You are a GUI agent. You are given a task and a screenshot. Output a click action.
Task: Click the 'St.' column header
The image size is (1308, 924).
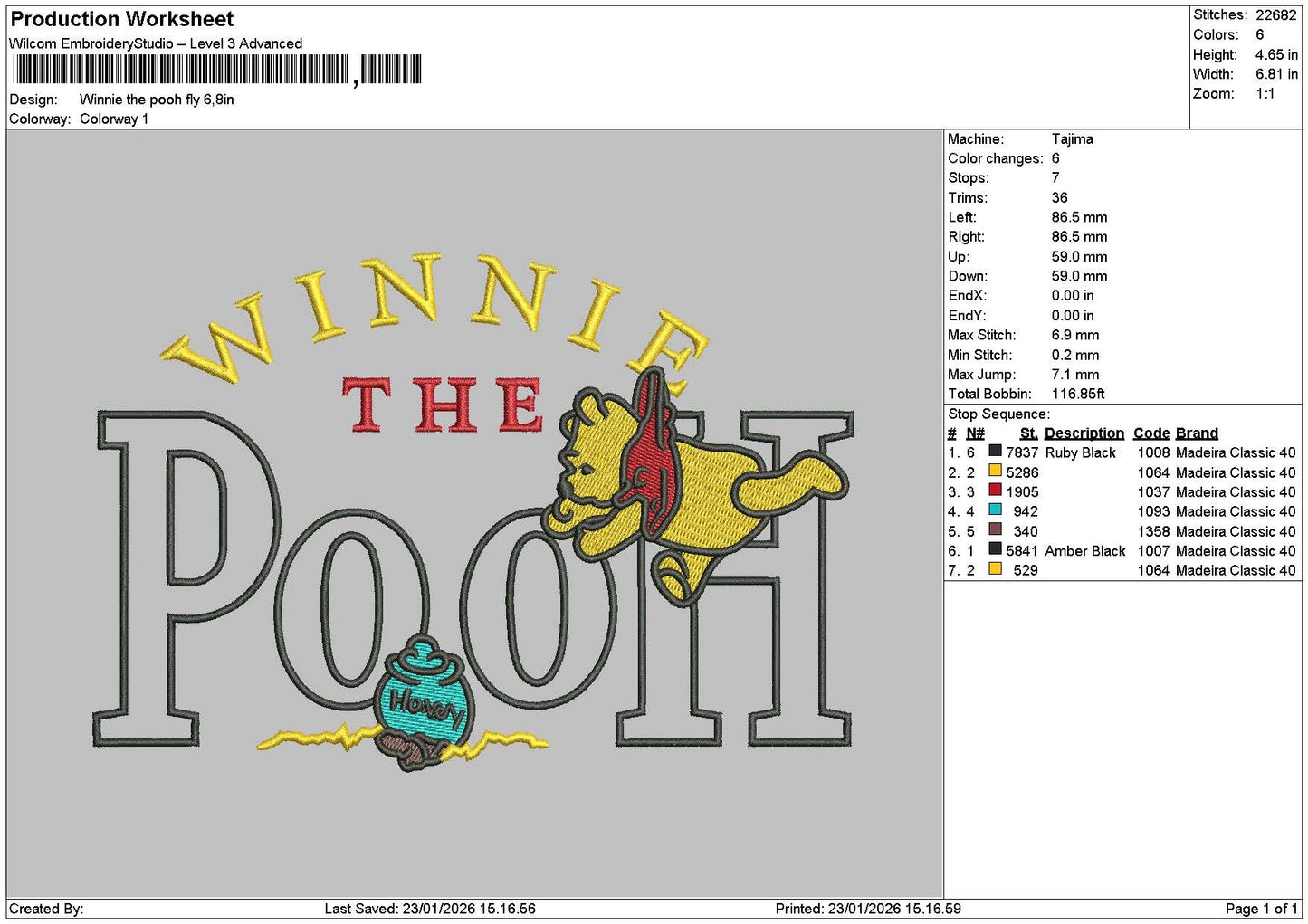click(x=1029, y=433)
